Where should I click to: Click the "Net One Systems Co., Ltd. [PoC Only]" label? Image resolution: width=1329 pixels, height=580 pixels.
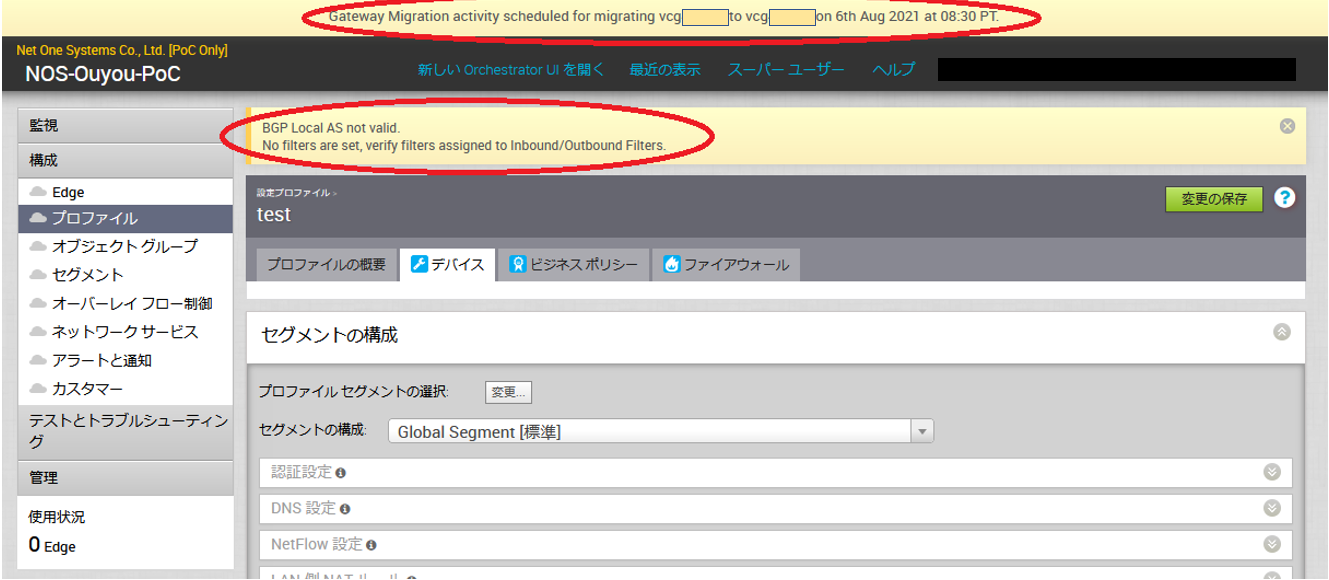[122, 50]
